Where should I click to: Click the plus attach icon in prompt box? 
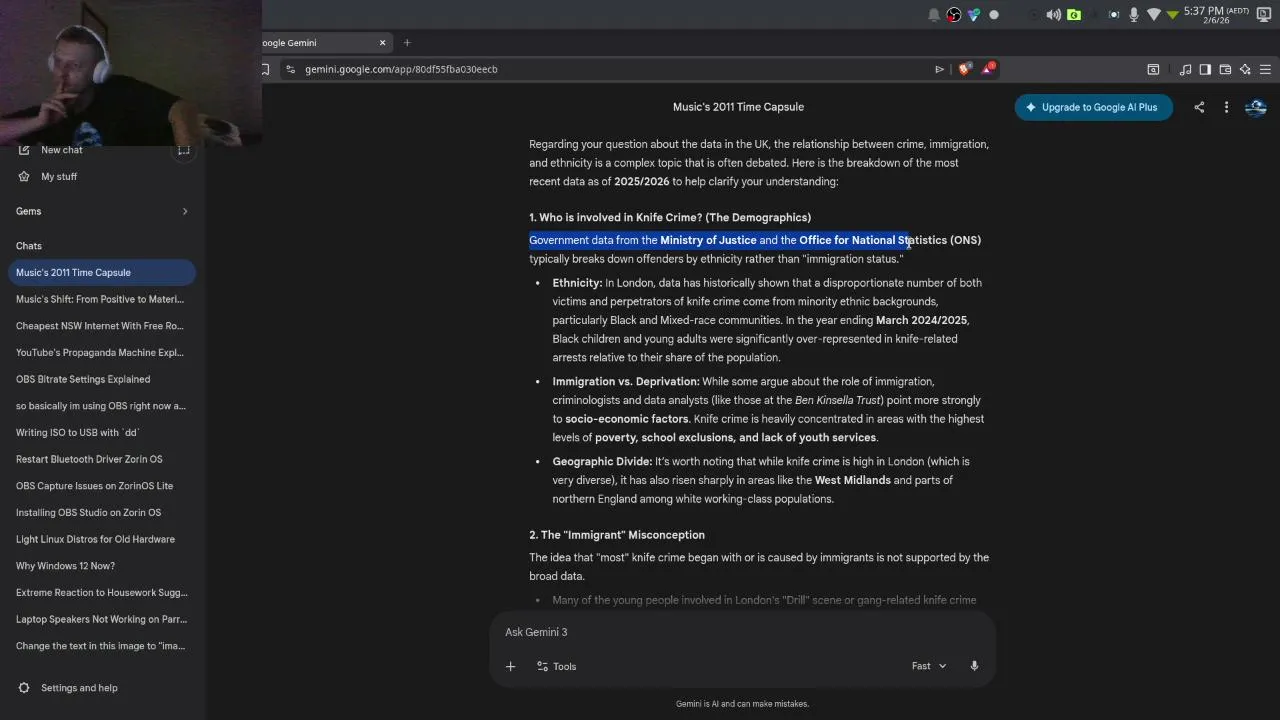pyautogui.click(x=510, y=666)
